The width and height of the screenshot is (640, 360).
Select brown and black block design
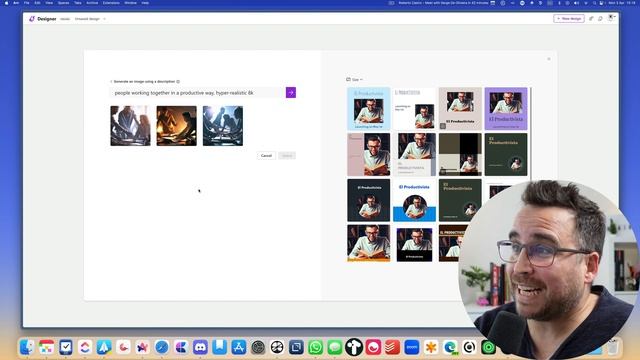[x=460, y=154]
